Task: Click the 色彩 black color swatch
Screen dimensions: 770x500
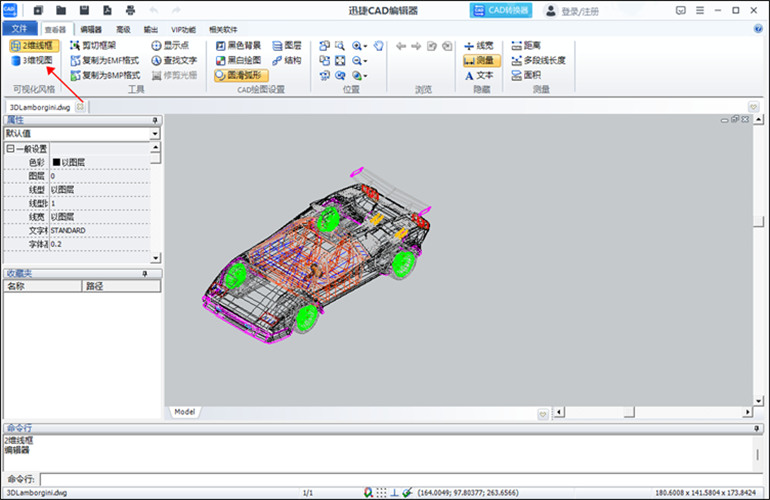Action: click(x=56, y=162)
